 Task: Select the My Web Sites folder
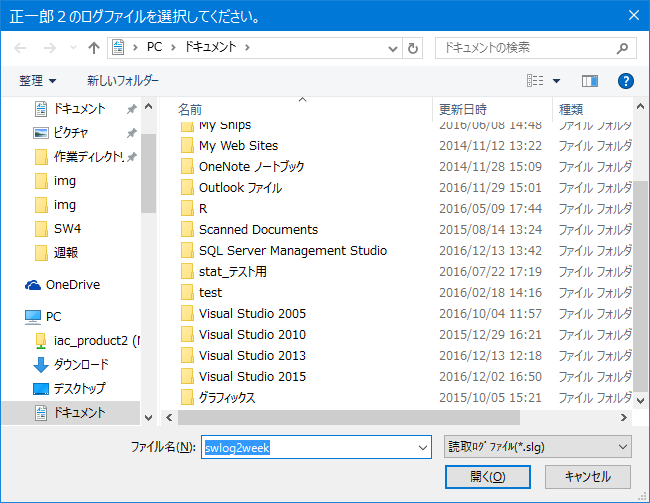coord(238,146)
